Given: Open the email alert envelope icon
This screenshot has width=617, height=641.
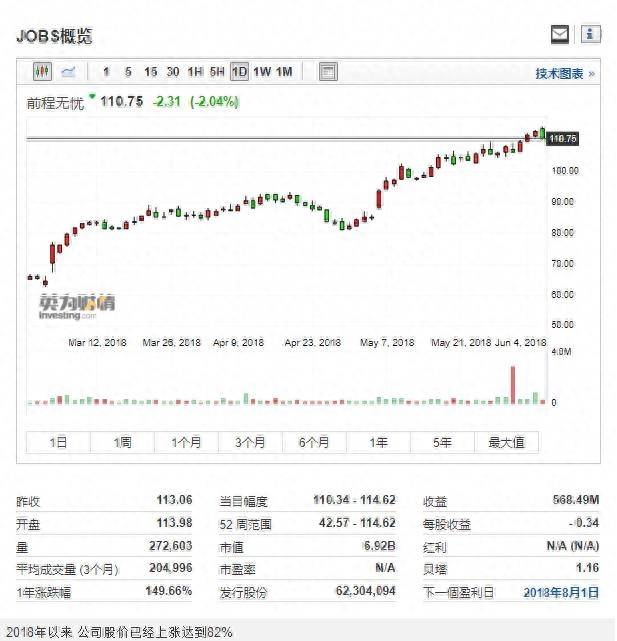Looking at the screenshot, I should click(x=560, y=34).
